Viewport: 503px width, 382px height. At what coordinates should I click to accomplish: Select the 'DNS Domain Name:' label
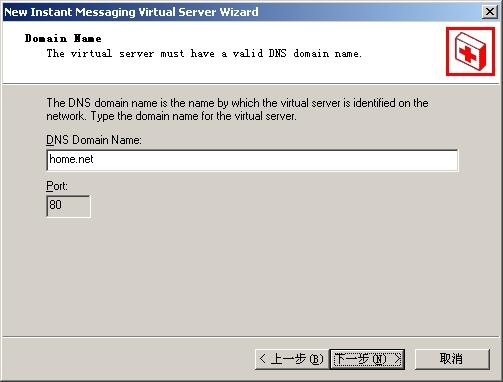[x=94, y=140]
